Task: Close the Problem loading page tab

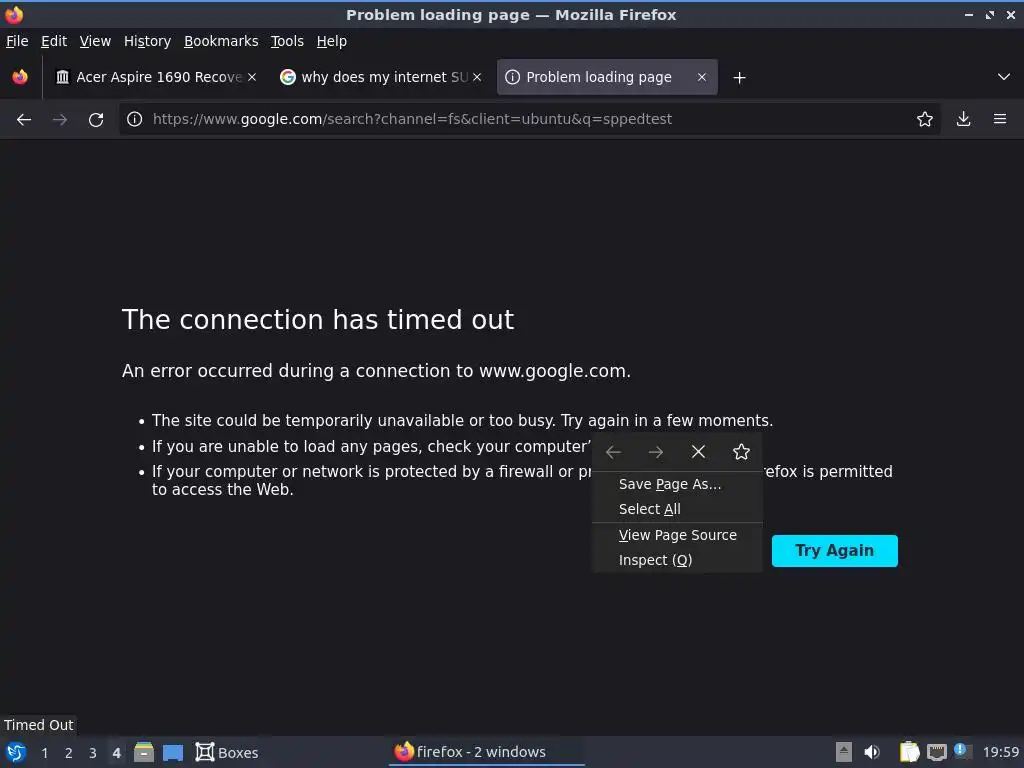Action: pos(701,77)
